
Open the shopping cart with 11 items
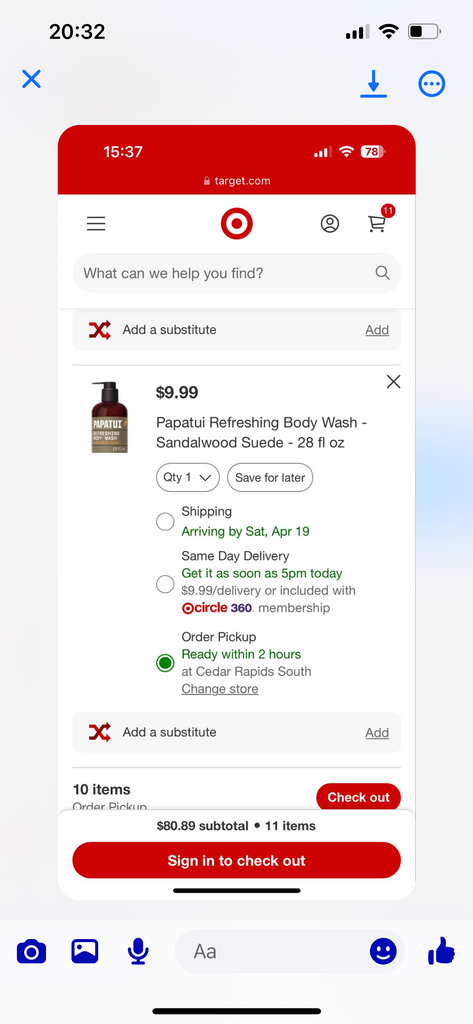380,221
